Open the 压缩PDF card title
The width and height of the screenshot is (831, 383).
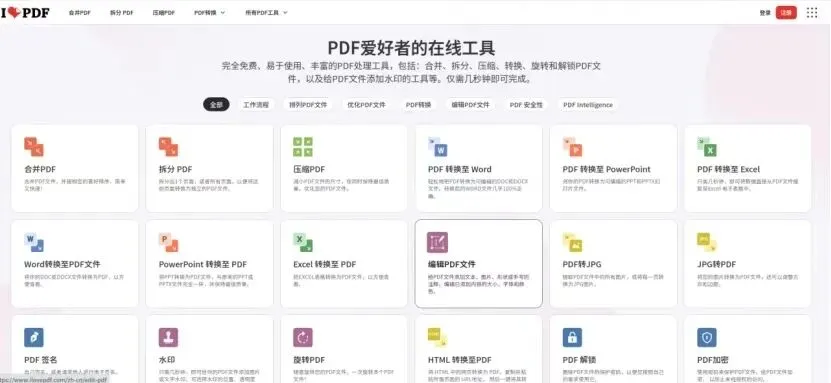[309, 170]
